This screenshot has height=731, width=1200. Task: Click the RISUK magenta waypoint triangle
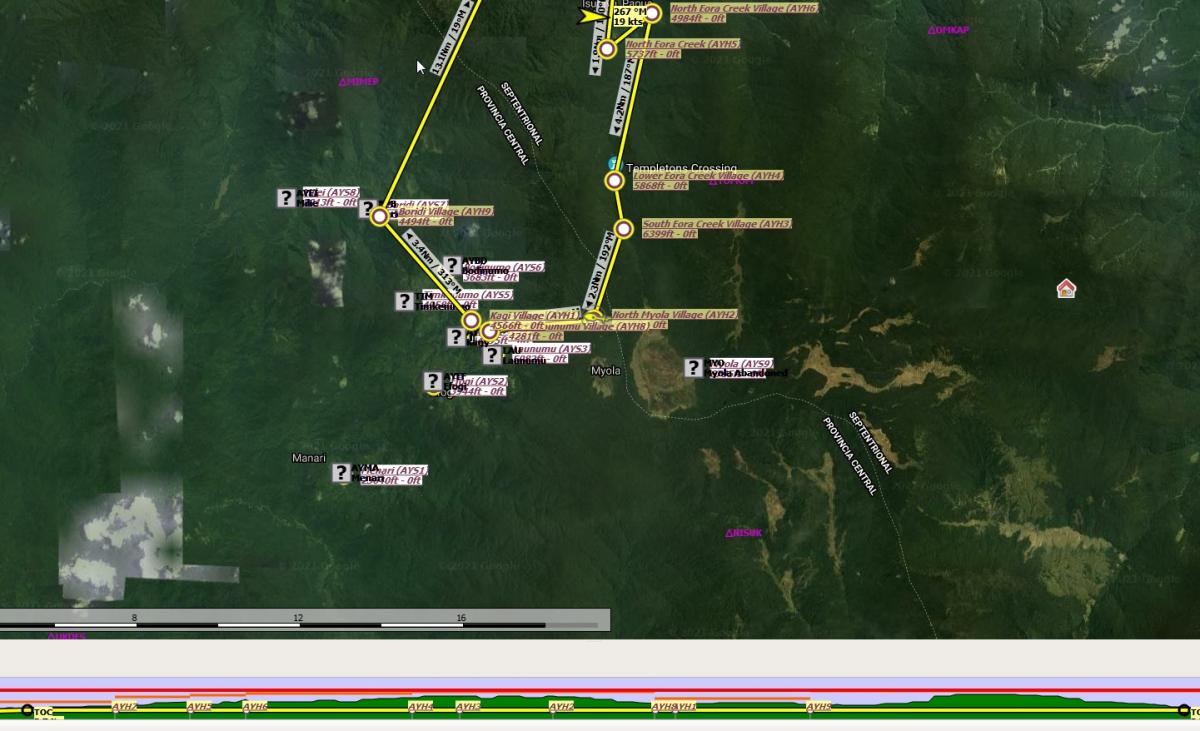click(730, 534)
